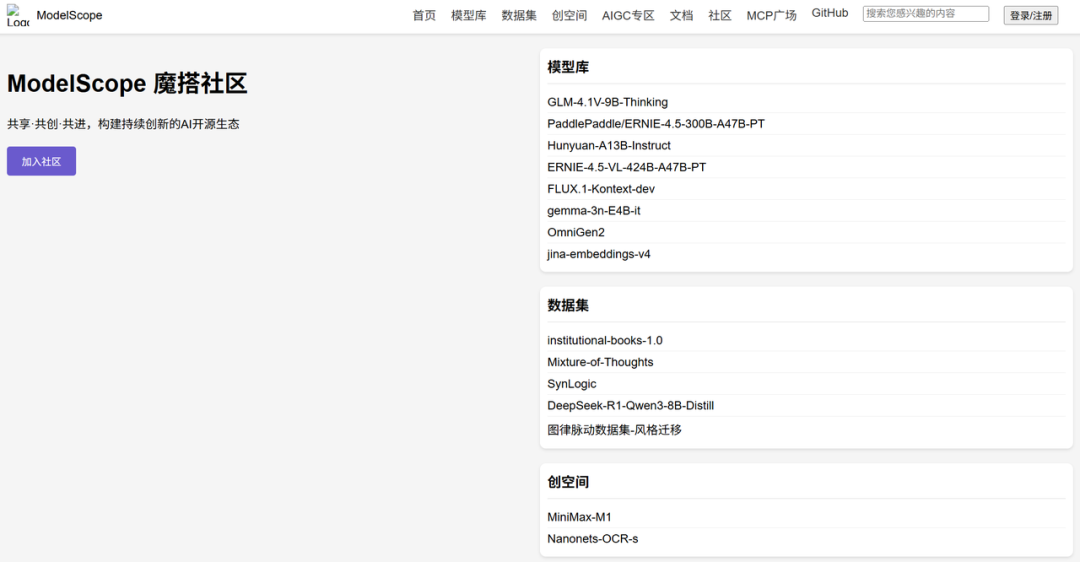Click the 登录/注册 button
This screenshot has height=562, width=1080.
[1031, 15]
